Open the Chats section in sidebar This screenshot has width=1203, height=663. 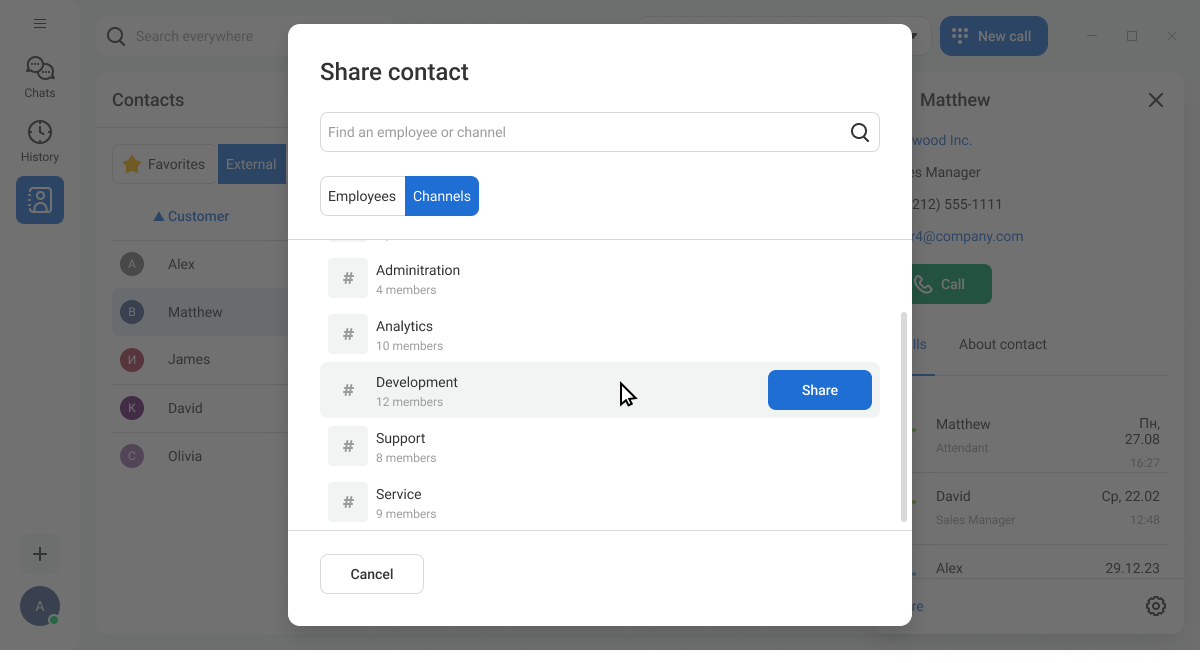(40, 77)
